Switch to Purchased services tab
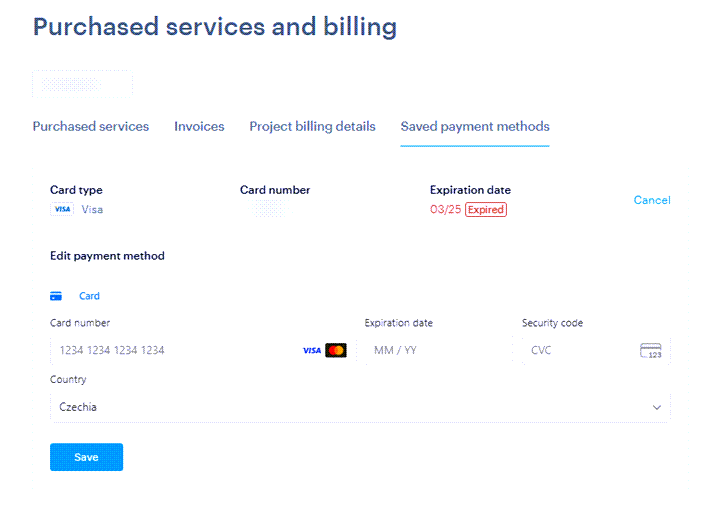 click(x=91, y=126)
